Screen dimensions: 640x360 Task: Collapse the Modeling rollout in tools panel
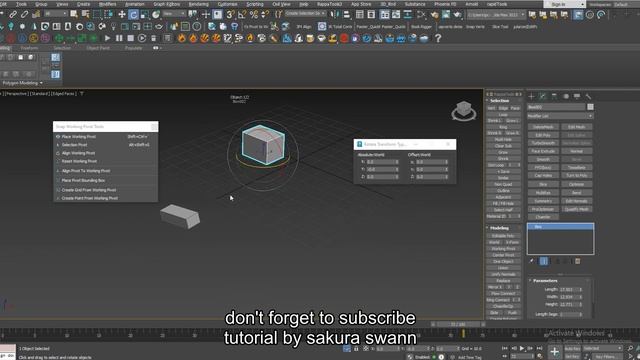[x=499, y=228]
